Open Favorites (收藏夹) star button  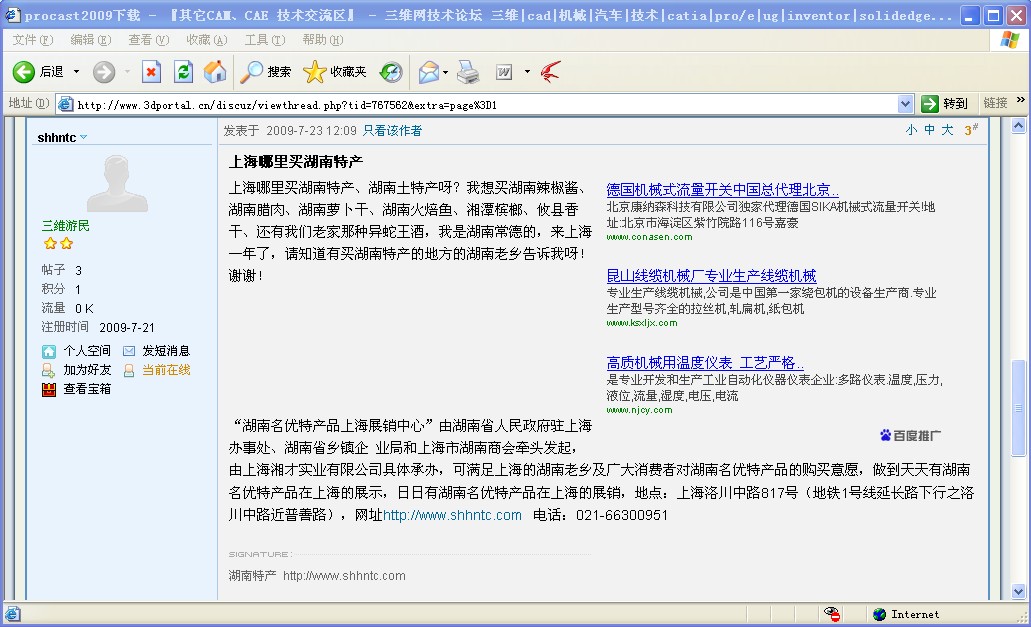[x=335, y=72]
